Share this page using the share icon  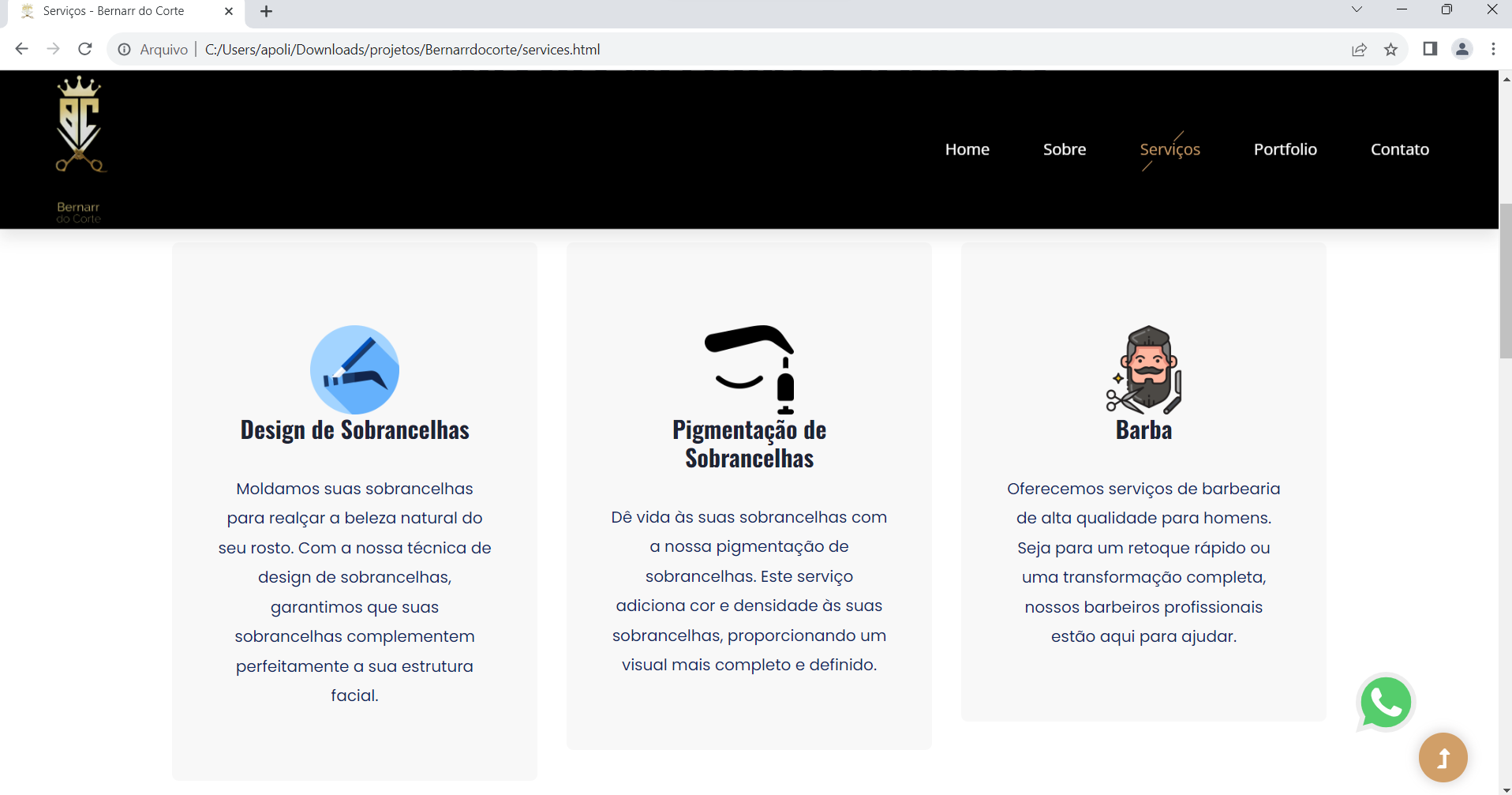(x=1359, y=50)
